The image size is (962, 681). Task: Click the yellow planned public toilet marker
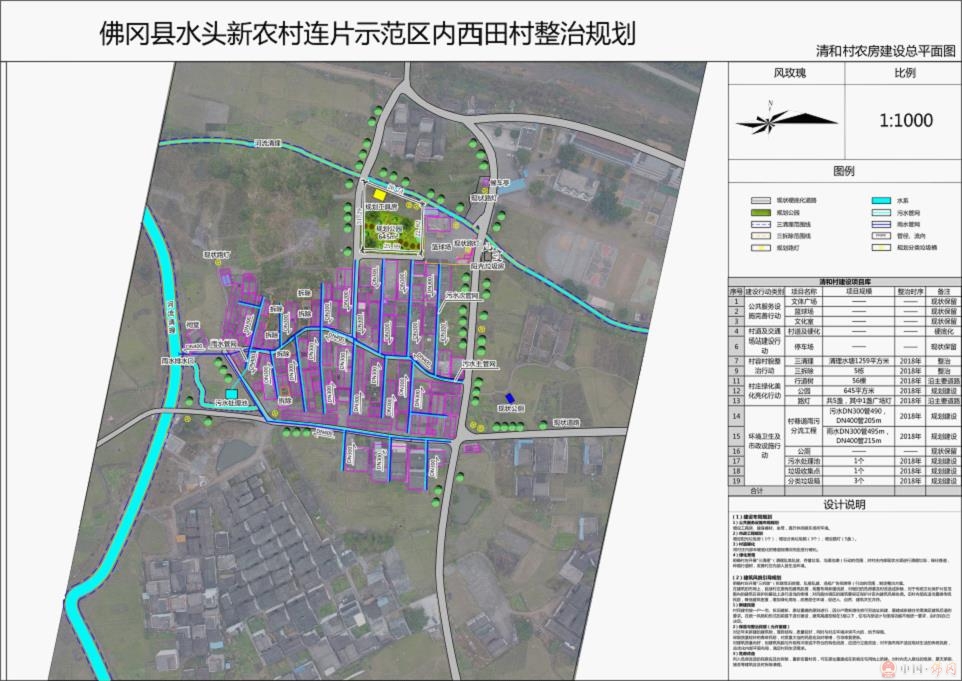tap(380, 196)
